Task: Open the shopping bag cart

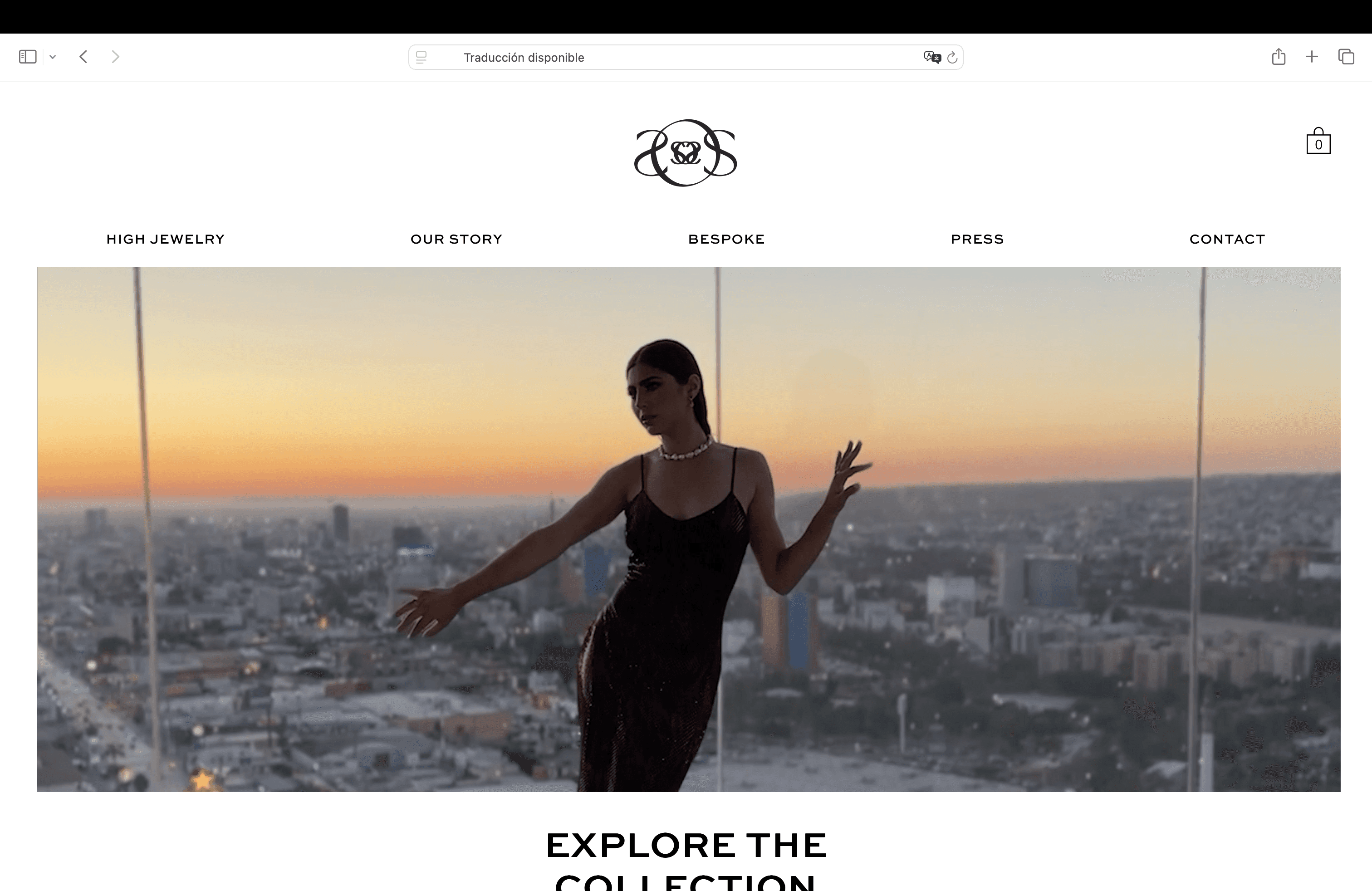Action: (x=1318, y=141)
